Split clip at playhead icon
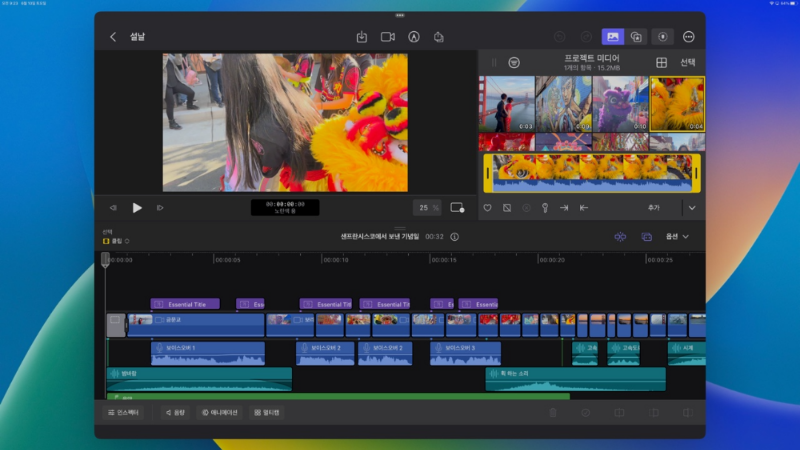 click(x=619, y=412)
